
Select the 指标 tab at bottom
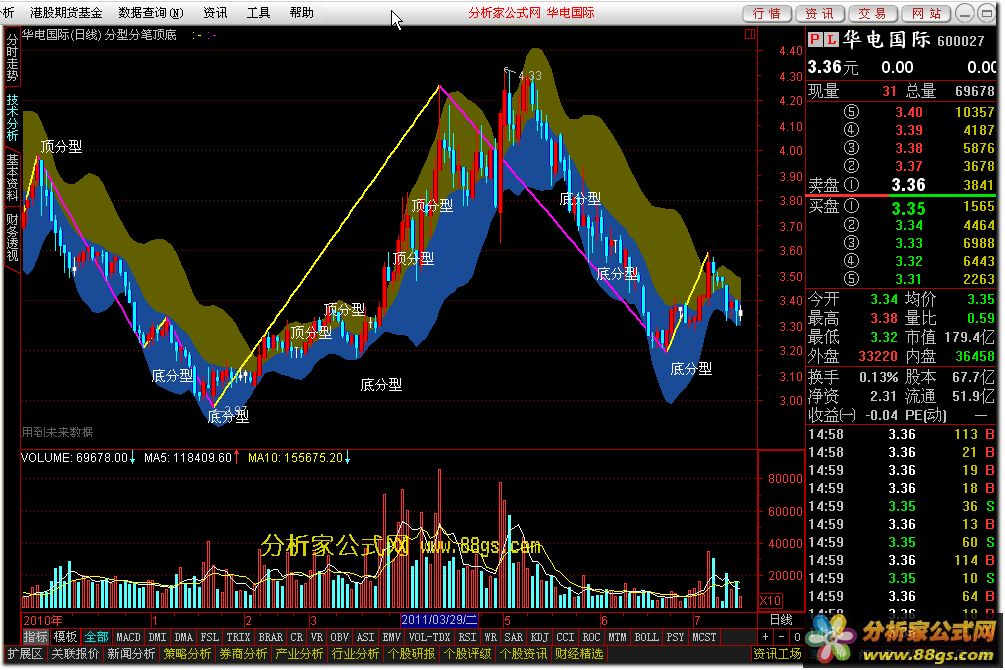pyautogui.click(x=35, y=637)
